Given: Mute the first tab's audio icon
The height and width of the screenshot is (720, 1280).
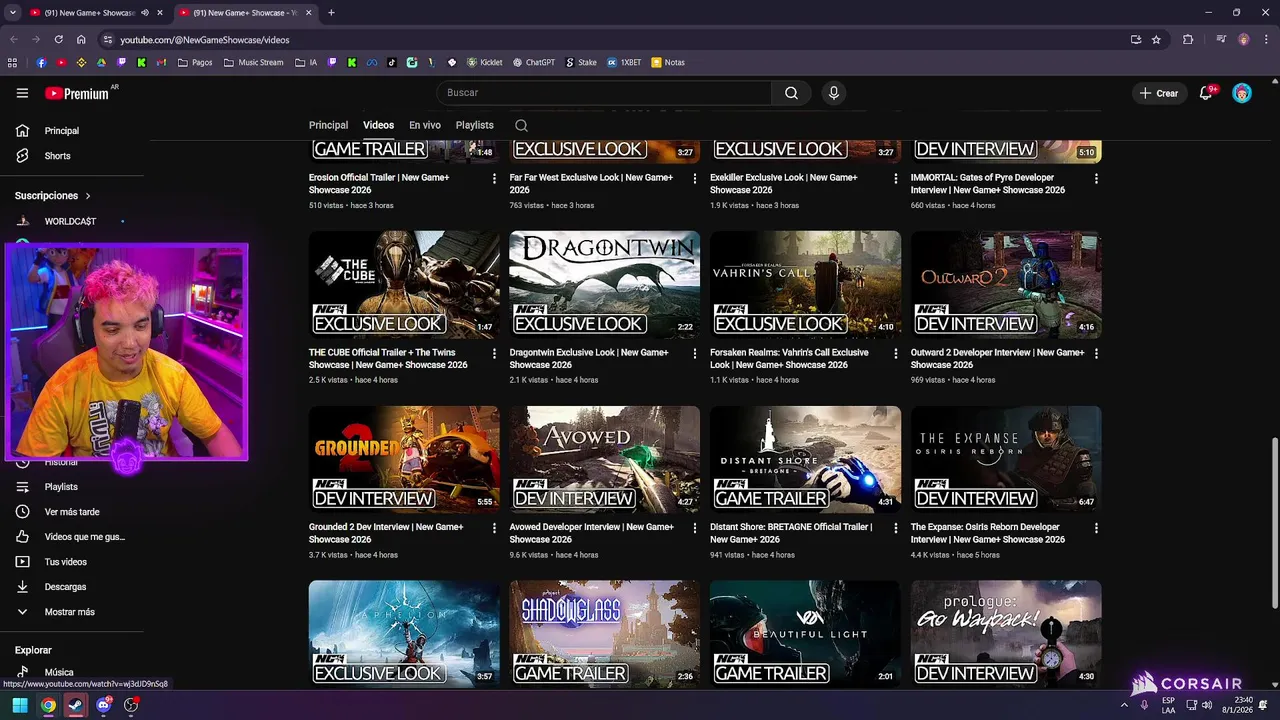Looking at the screenshot, I should pos(145,13).
